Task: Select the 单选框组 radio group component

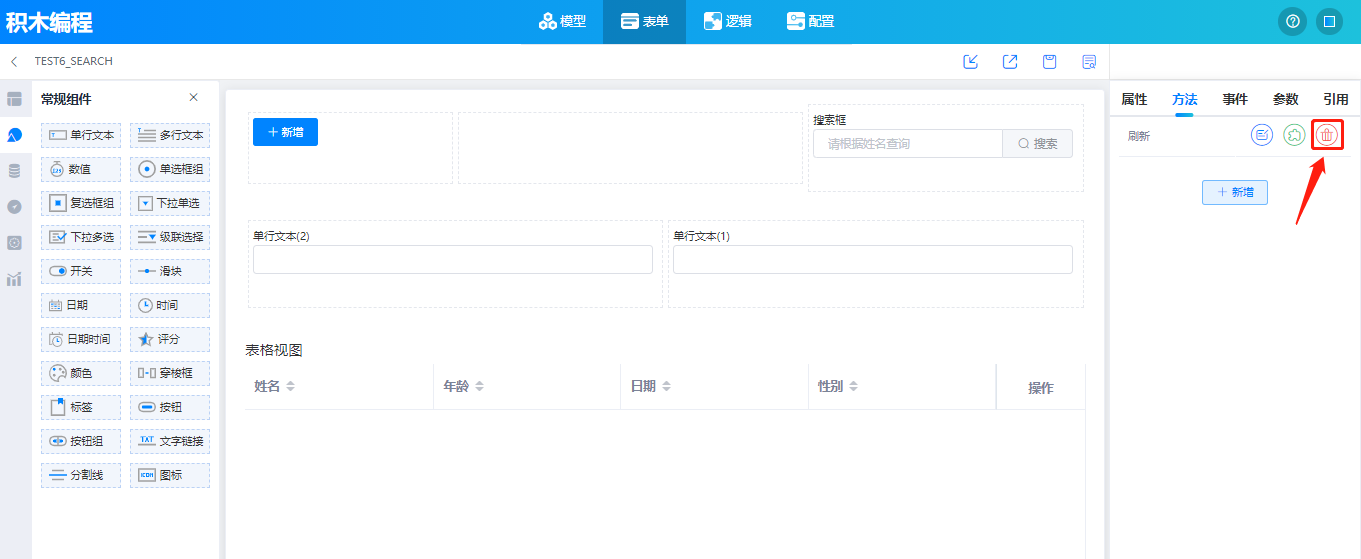Action: (x=170, y=169)
